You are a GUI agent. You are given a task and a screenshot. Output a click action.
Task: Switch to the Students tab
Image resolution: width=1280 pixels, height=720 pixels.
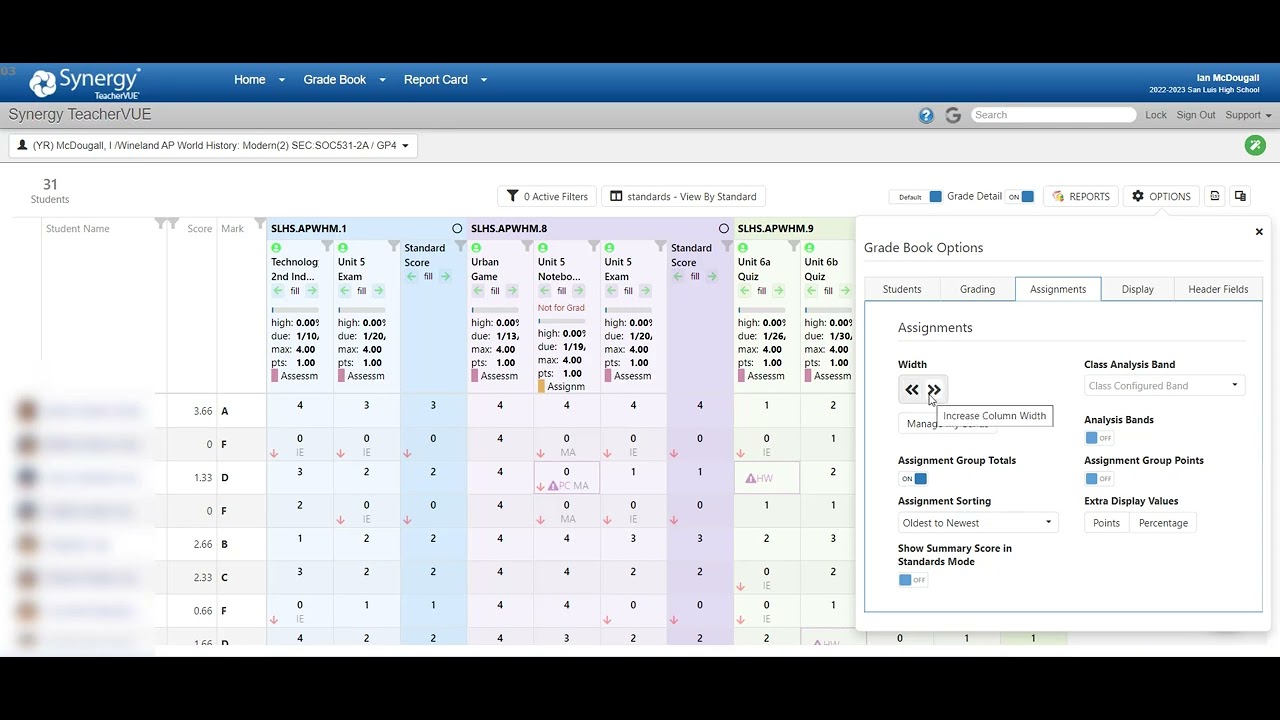tap(902, 289)
